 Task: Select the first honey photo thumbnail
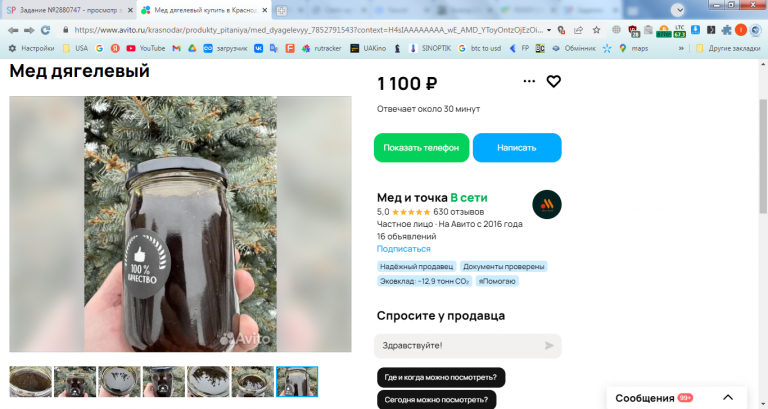coord(30,381)
